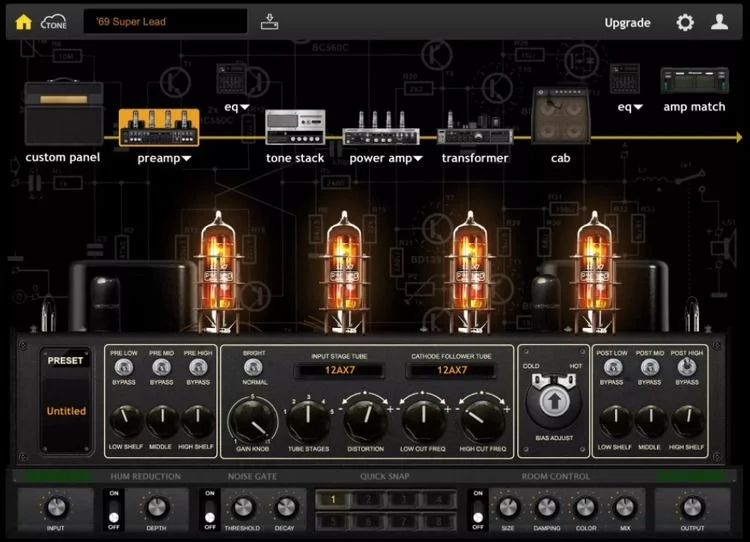Select Quick Snap slot 4
The image size is (750, 542).
[439, 499]
